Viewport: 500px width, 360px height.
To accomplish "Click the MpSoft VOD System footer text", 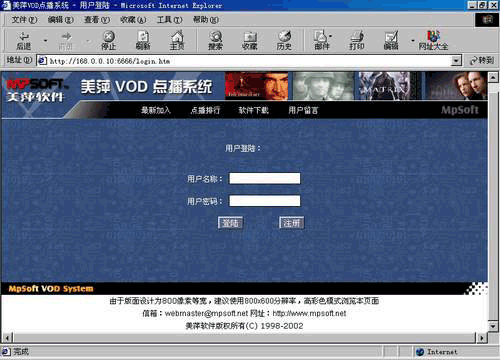I will pos(51,289).
